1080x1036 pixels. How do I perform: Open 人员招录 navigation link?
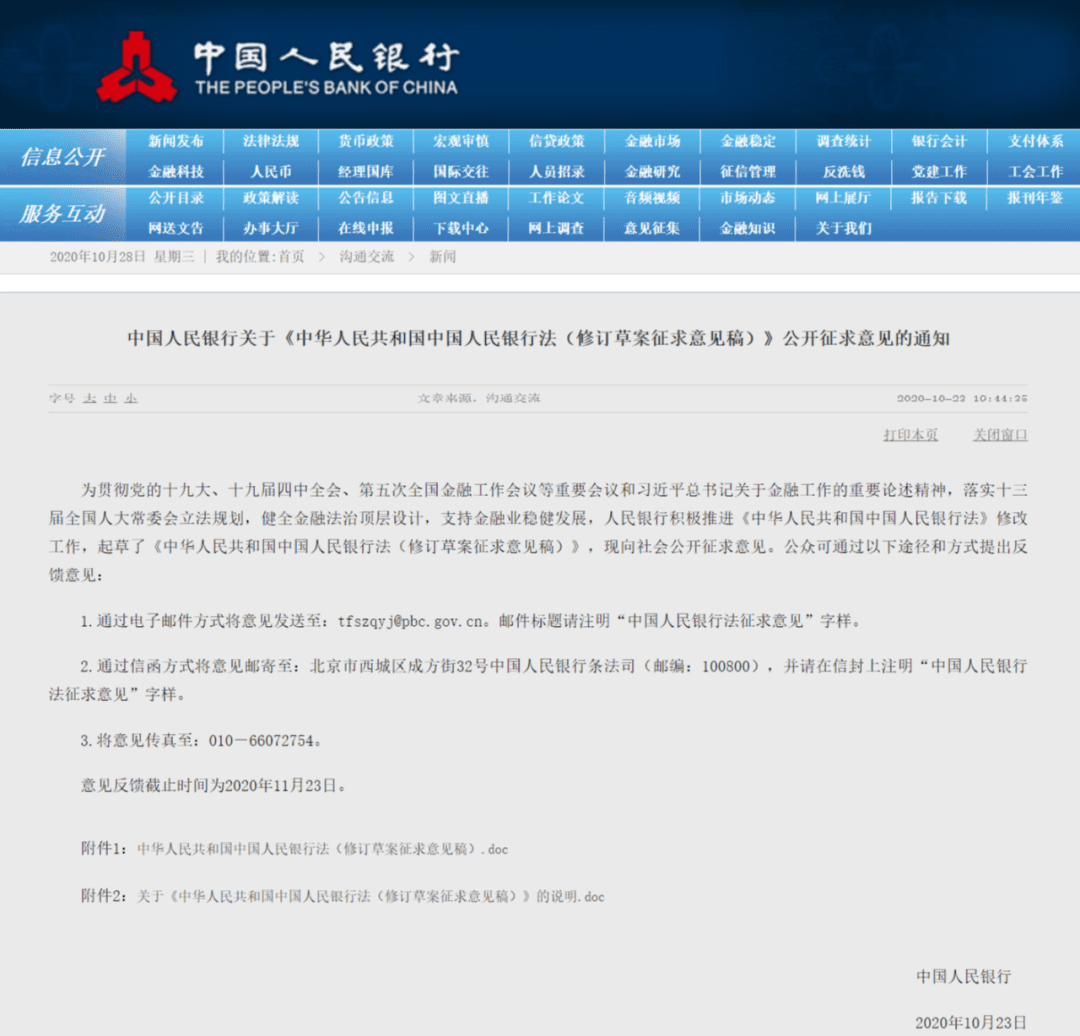coord(557,172)
